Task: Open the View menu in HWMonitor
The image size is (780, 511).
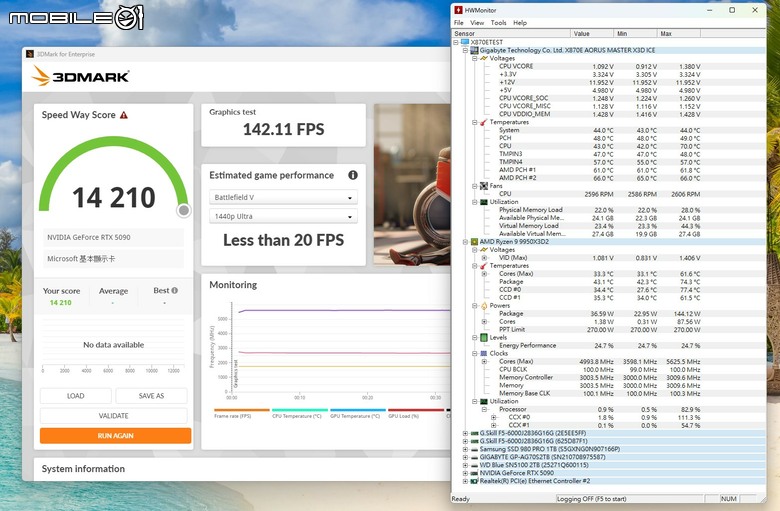Action: [477, 23]
